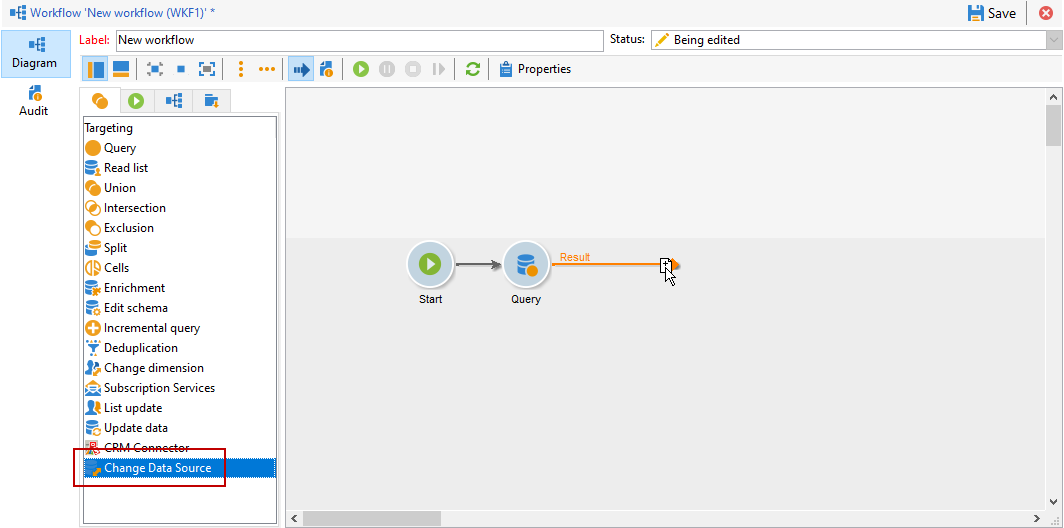The height and width of the screenshot is (528, 1064).
Task: Select the Edit schema activity
Action: pyautogui.click(x=180, y=308)
